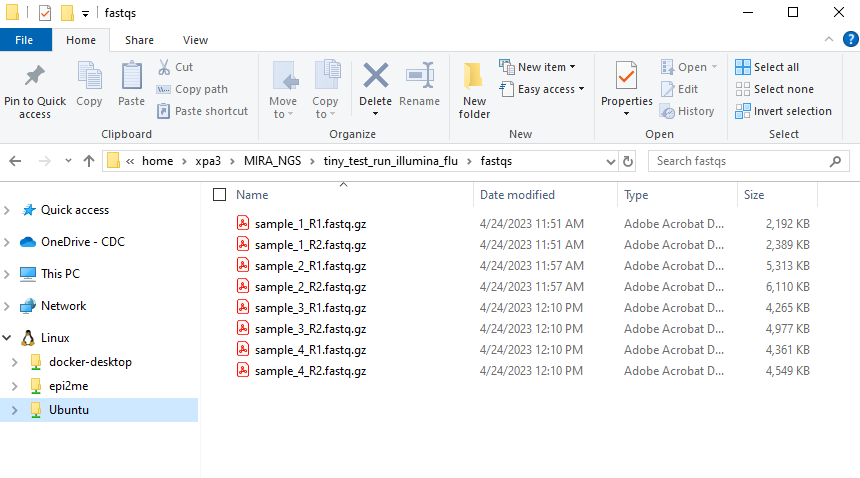Click Select all
The image size is (860, 478).
pyautogui.click(x=767, y=67)
